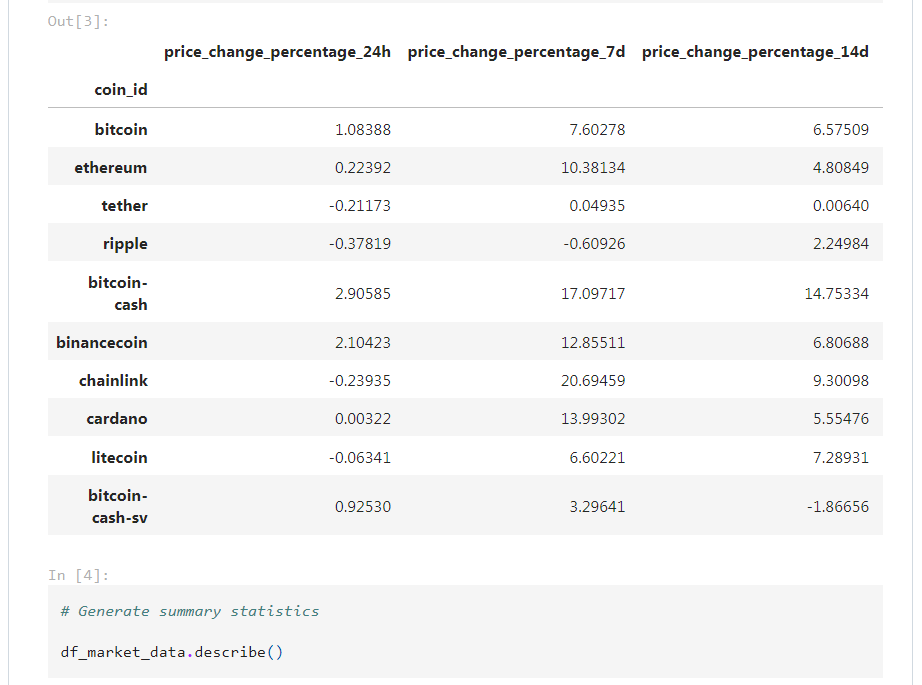Screen dimensions: 922x685
Task: Click the In [4] cell prompt
Action: tap(78, 575)
